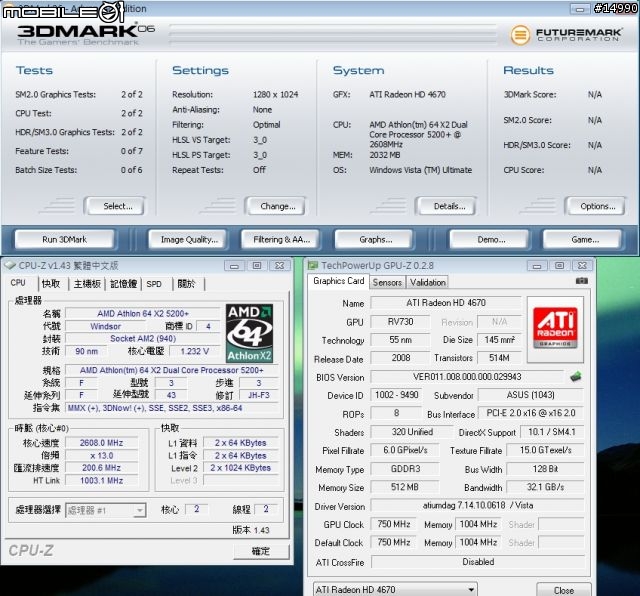
Task: Click the multiplier value x 13.0
Action: 102,455
